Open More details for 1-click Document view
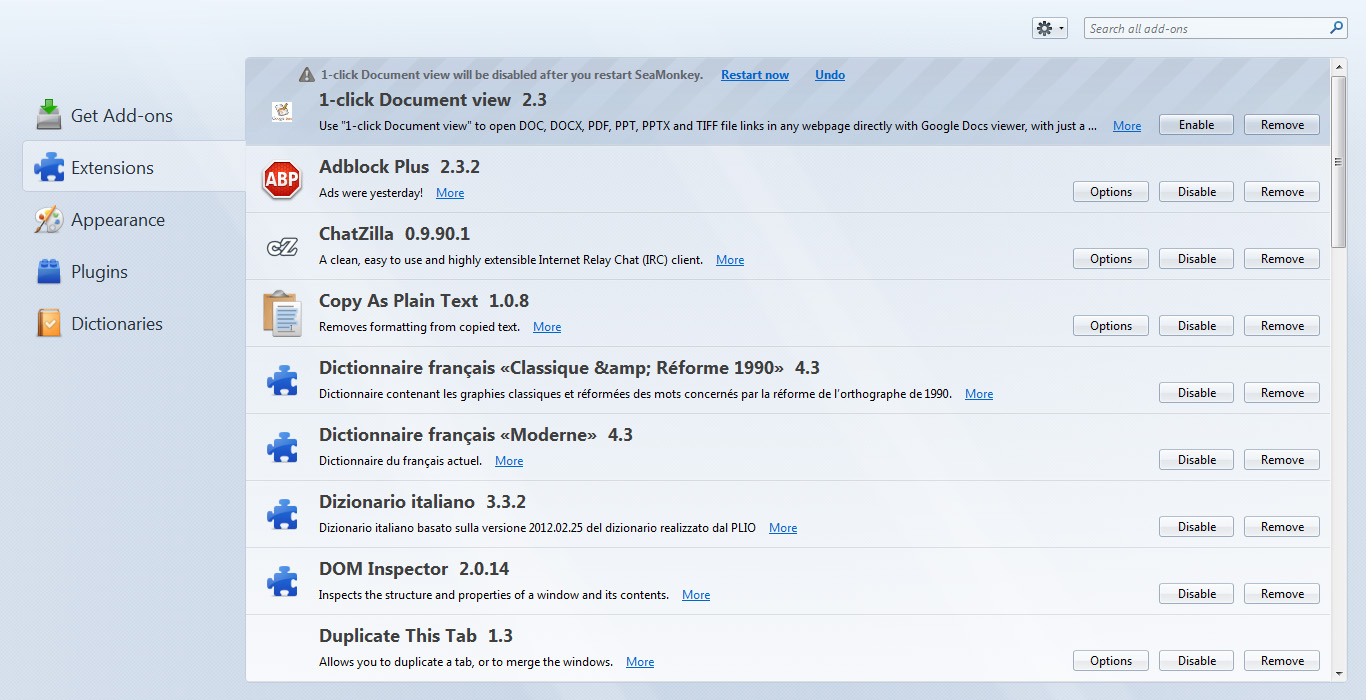Screen dimensions: 1366x700 coord(1127,126)
